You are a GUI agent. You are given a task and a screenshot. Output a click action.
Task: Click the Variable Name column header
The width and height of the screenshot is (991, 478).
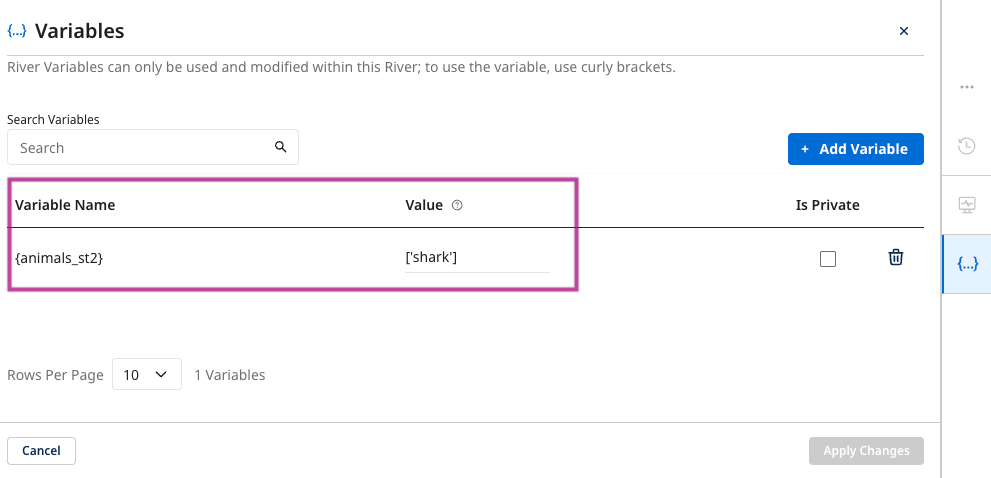65,205
